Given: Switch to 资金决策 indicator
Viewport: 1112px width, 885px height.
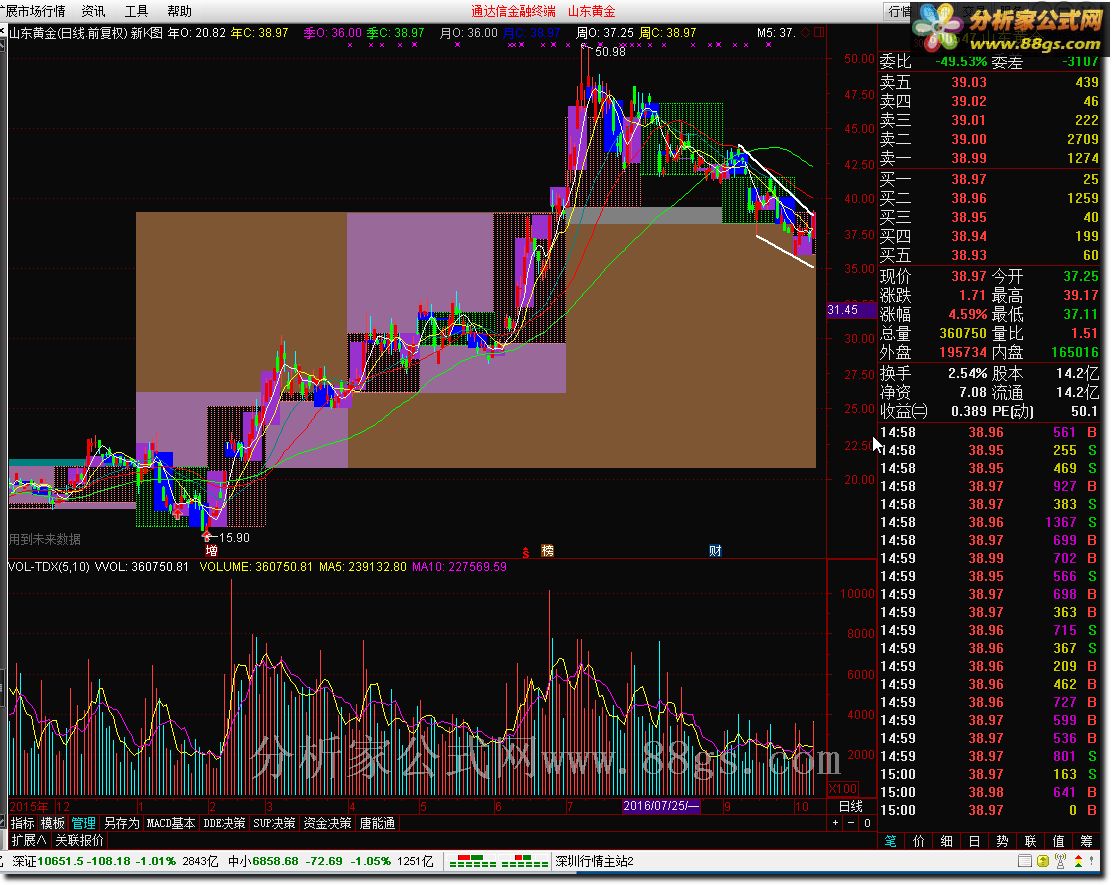Looking at the screenshot, I should click(327, 823).
